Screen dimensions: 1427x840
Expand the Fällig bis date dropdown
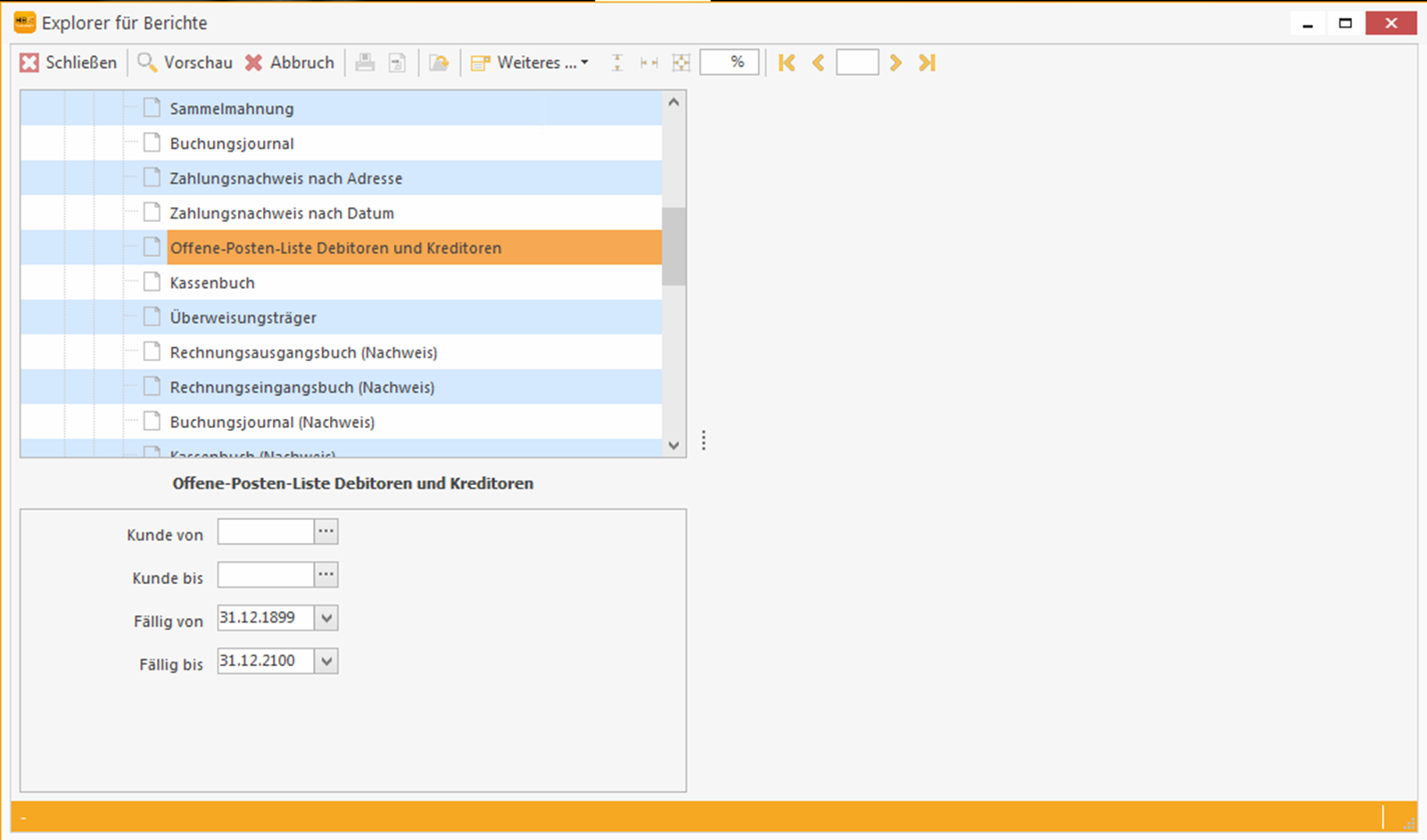pyautogui.click(x=326, y=661)
